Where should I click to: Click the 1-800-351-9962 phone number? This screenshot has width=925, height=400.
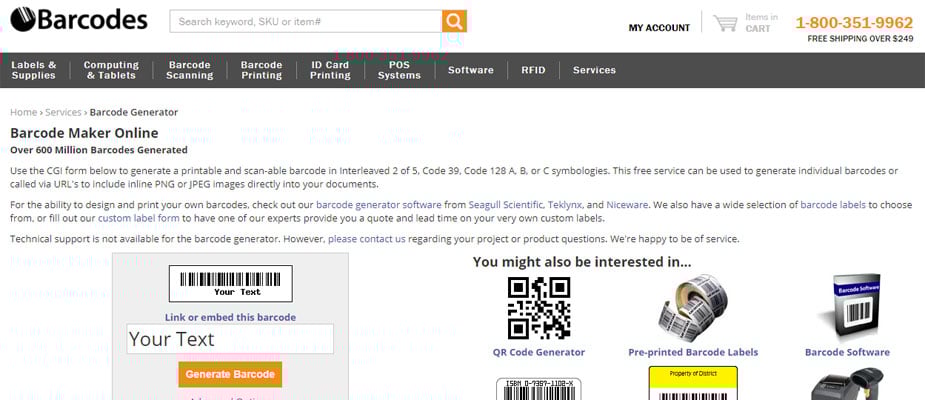pyautogui.click(x=854, y=22)
